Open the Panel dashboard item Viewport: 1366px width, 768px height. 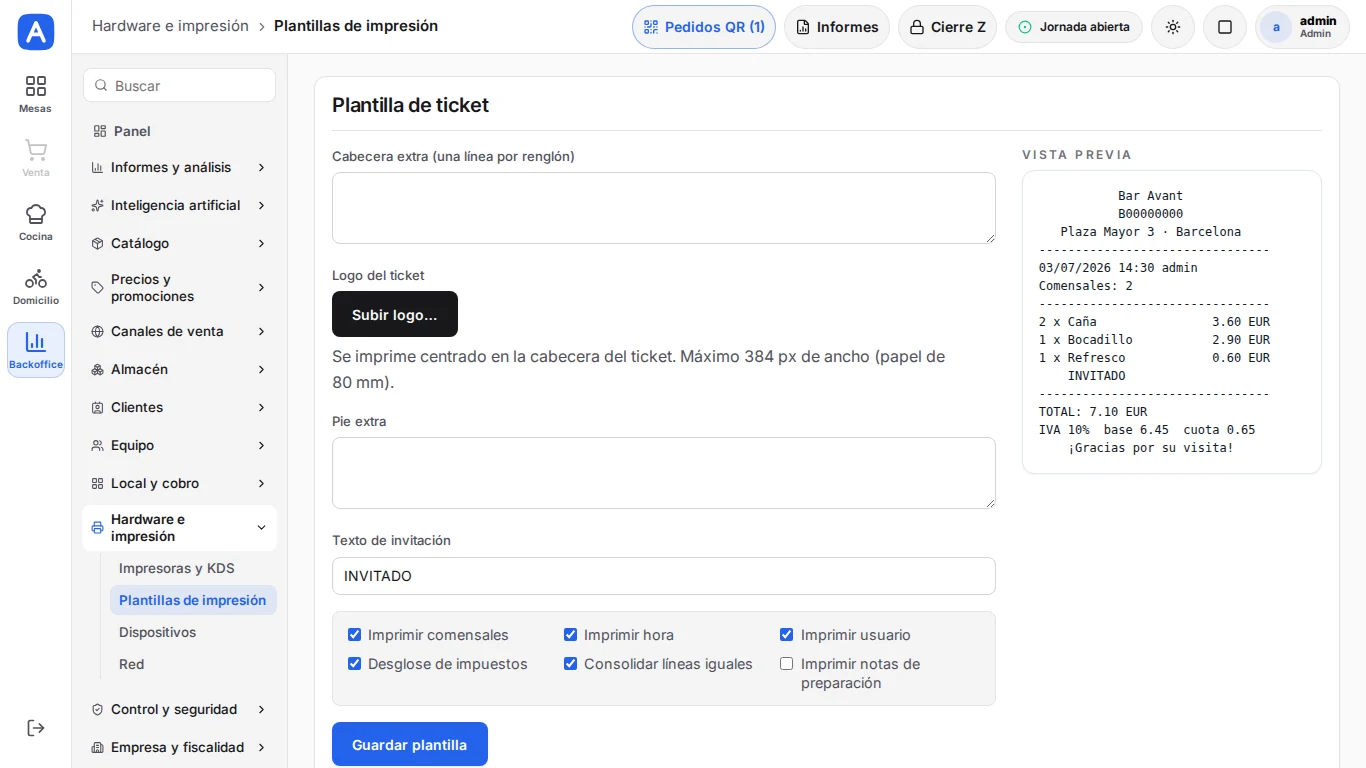[179, 131]
